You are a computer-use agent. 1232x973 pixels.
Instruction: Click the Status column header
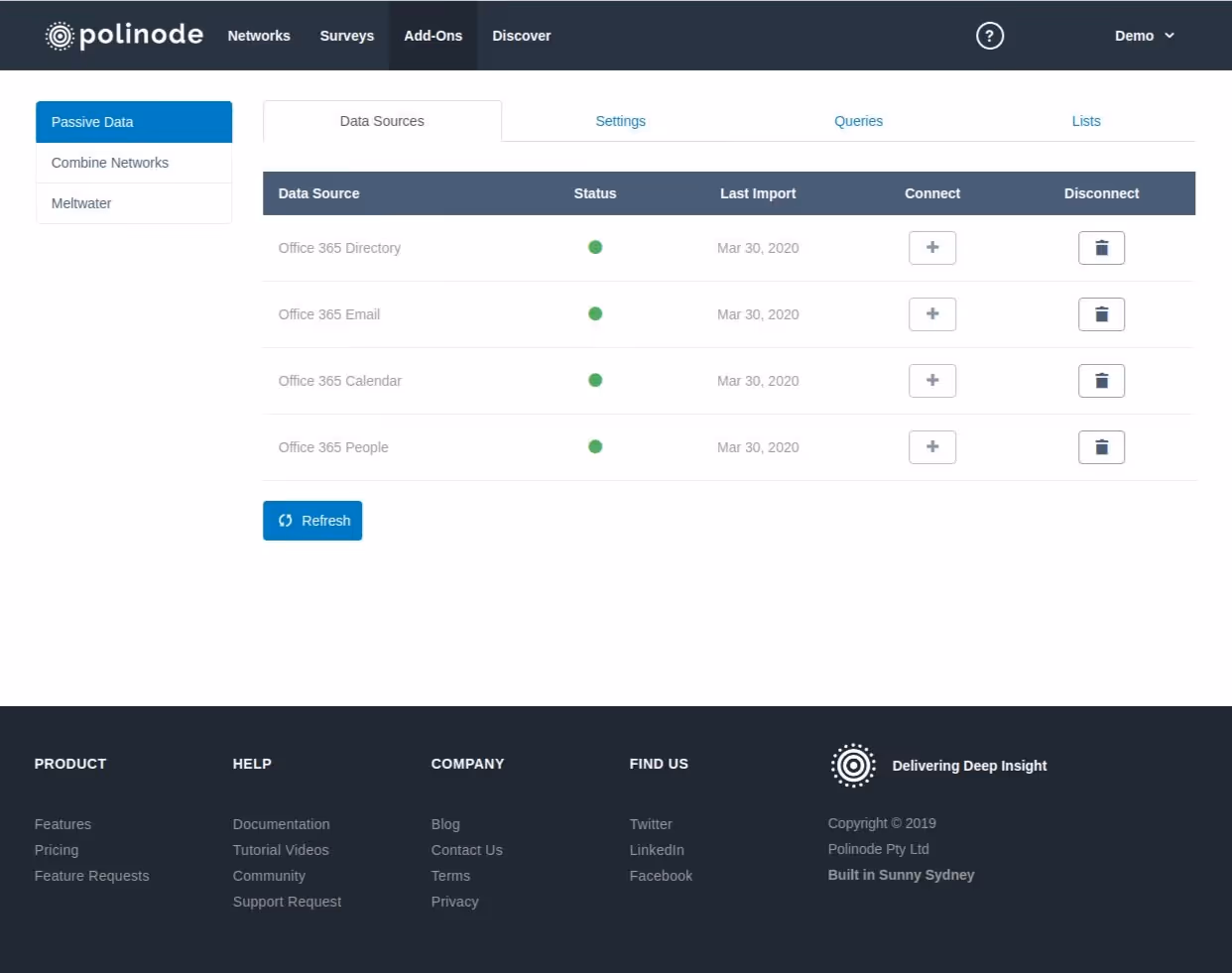click(x=595, y=193)
